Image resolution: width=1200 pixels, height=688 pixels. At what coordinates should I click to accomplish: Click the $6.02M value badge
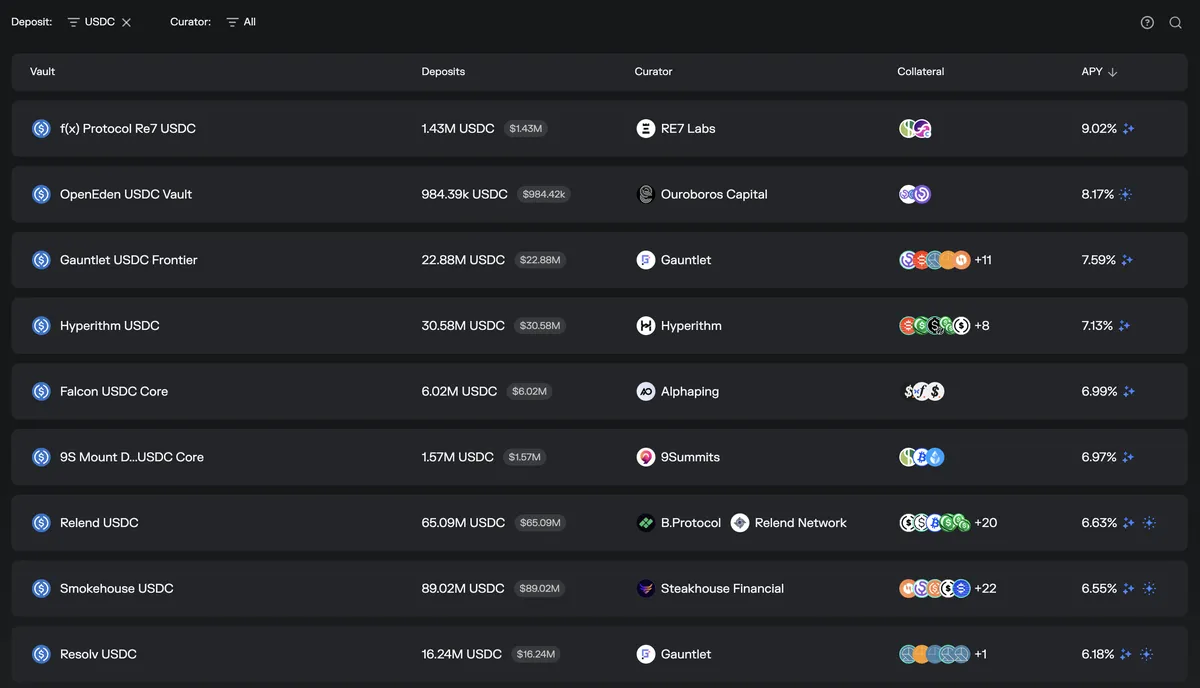pyautogui.click(x=530, y=391)
